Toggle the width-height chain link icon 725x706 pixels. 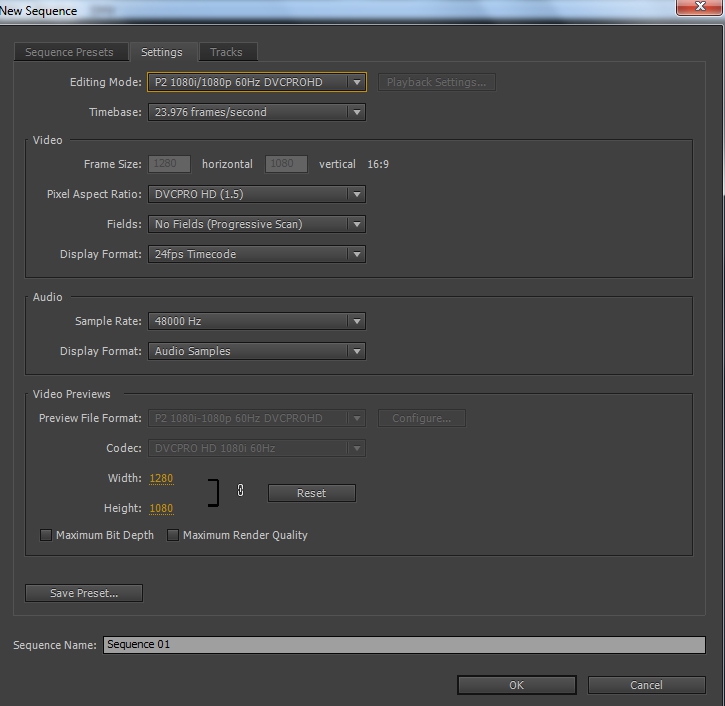[240, 491]
